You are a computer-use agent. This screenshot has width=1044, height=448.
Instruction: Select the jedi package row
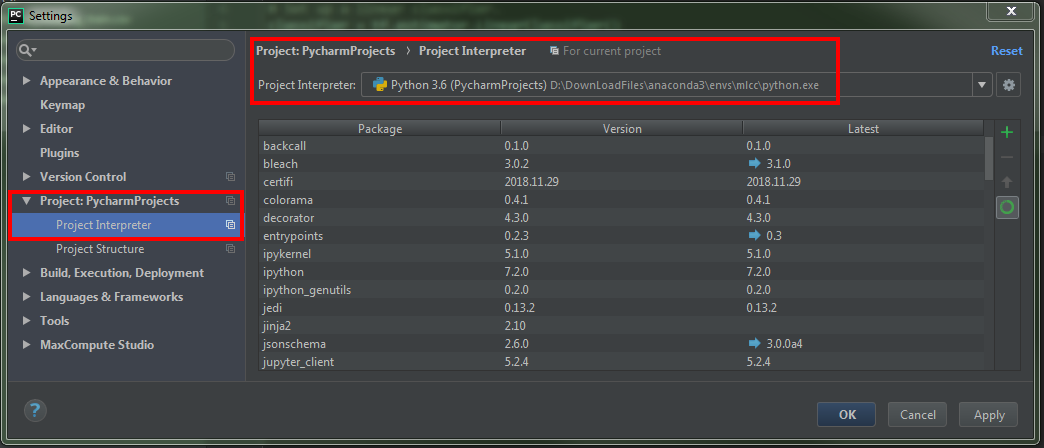621,308
